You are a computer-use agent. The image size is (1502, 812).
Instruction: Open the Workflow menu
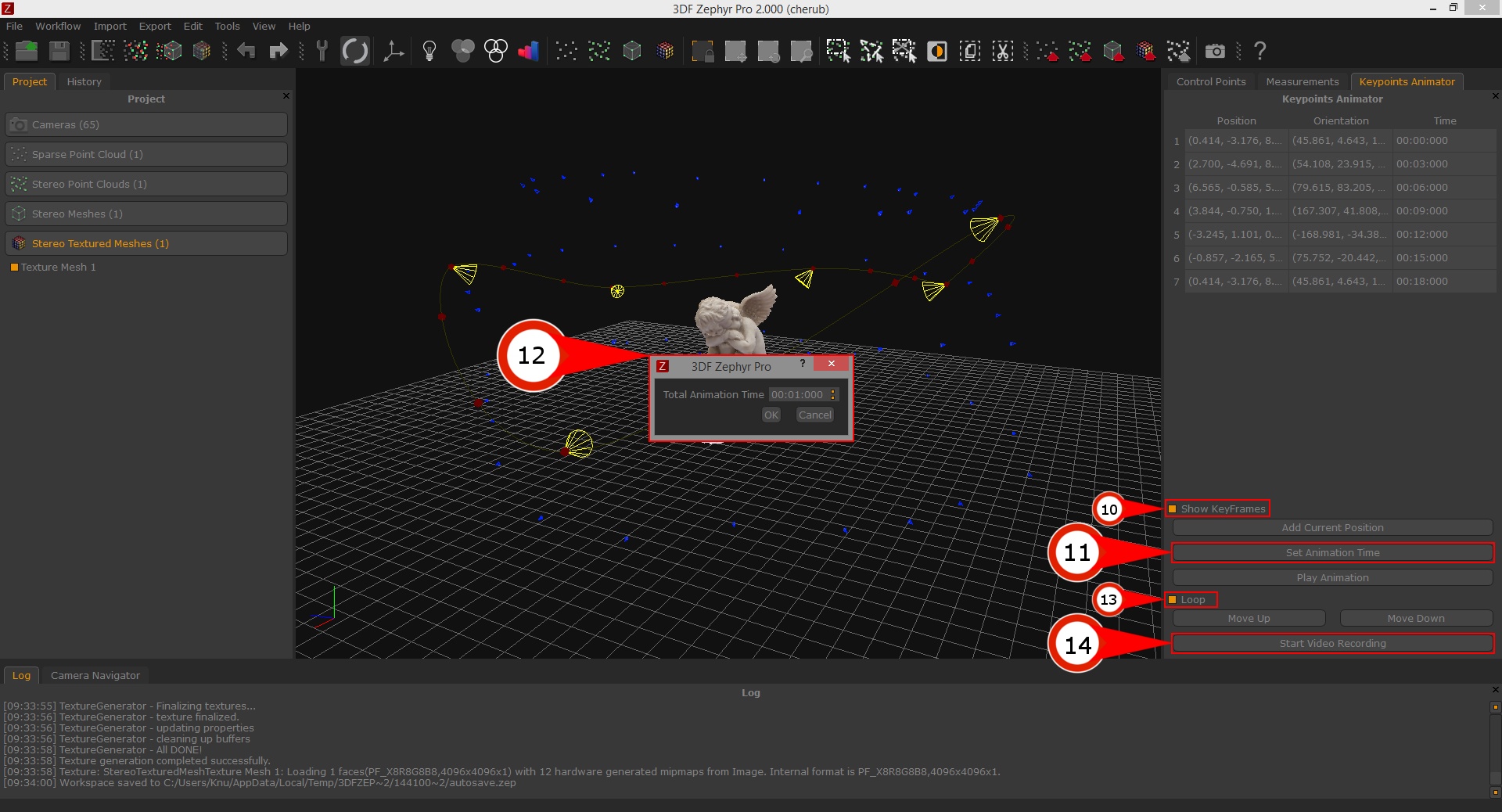[58, 26]
